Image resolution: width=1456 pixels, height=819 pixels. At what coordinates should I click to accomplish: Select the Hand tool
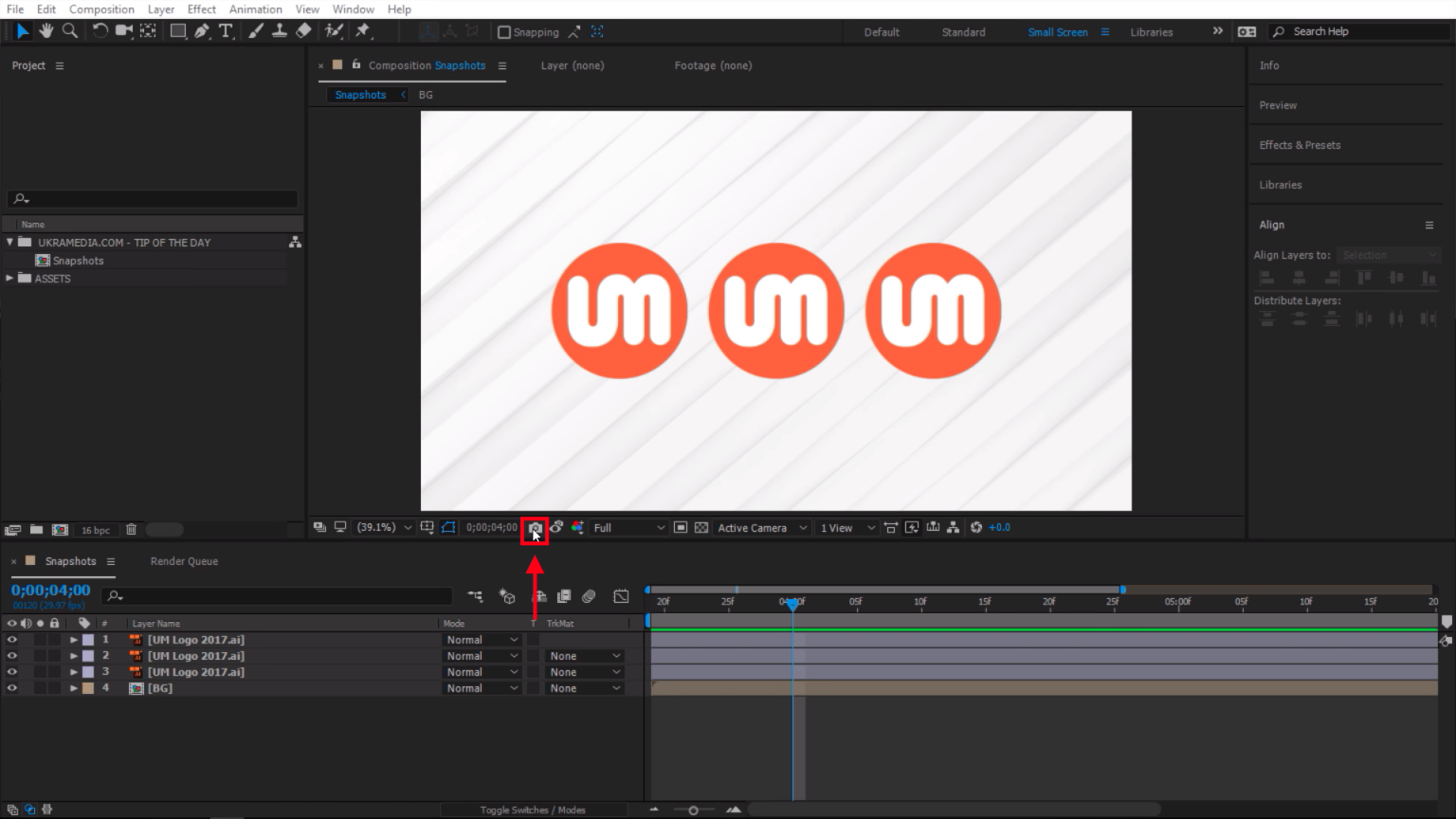coord(45,31)
